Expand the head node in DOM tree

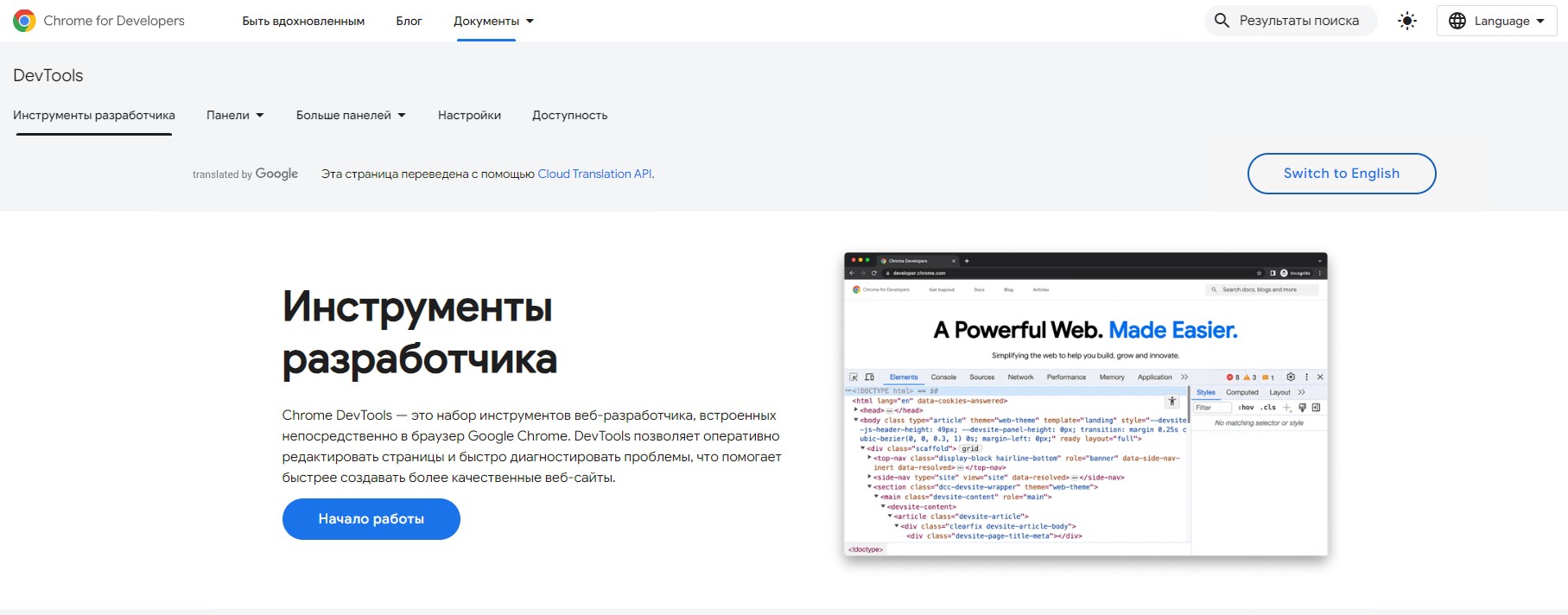tap(856, 410)
